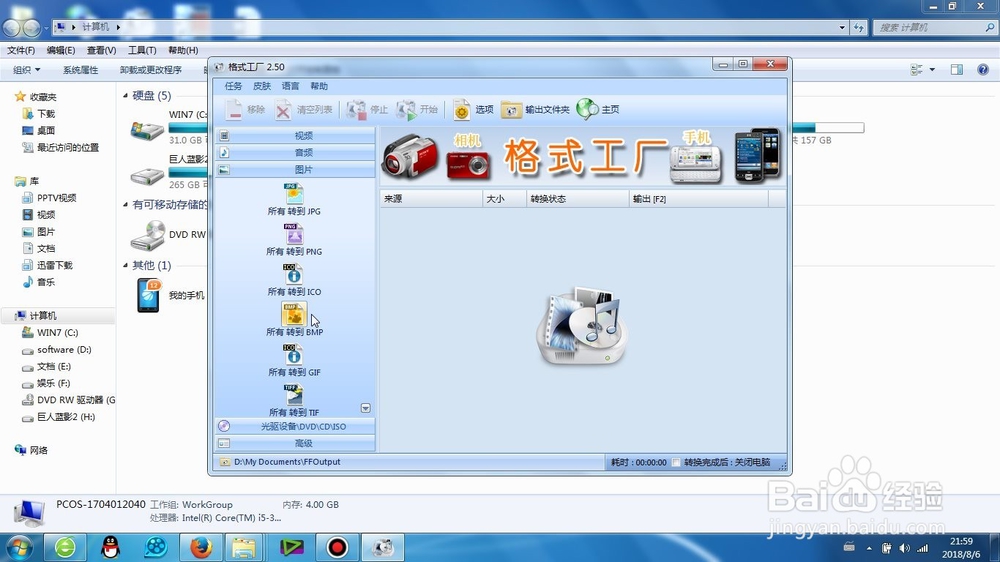Screen dimensions: 1000x562
Task: Open the 编辑(E) menu in Explorer
Action: (x=61, y=50)
